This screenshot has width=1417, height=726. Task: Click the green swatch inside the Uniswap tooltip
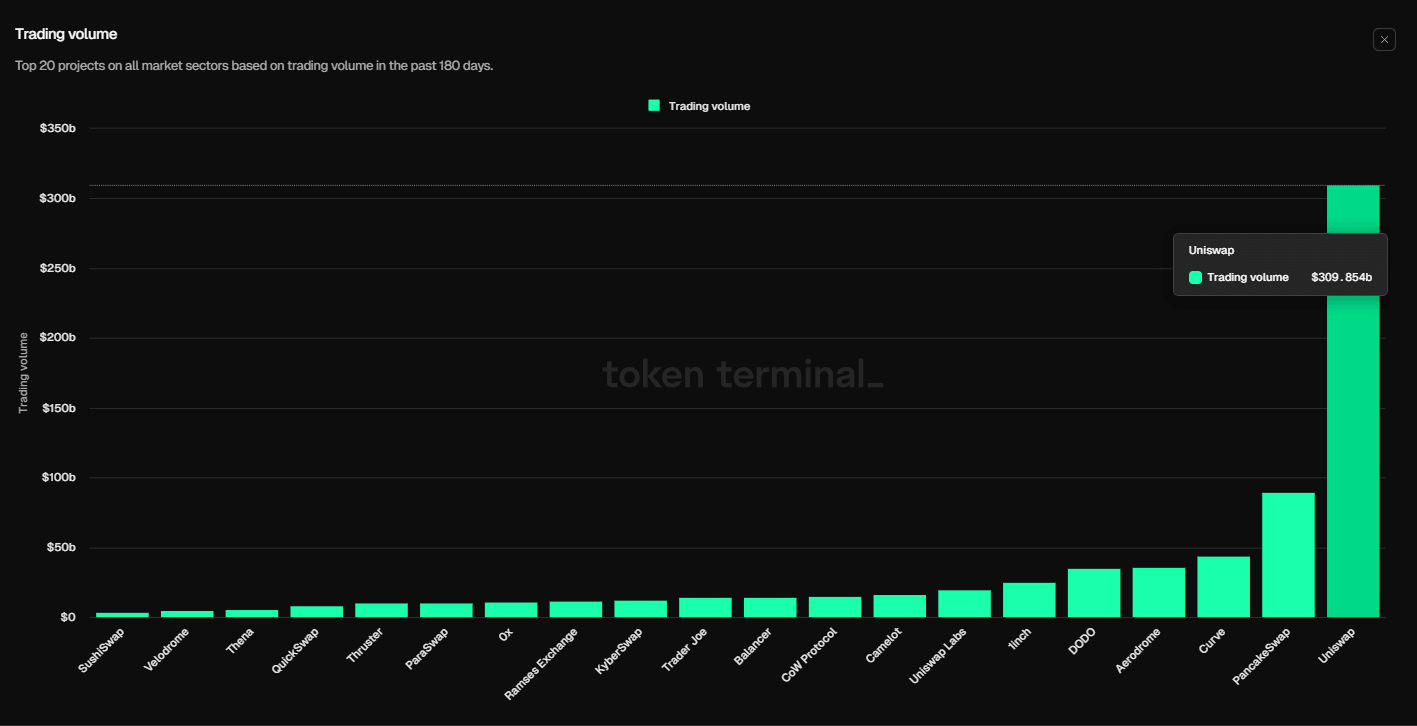pos(1195,277)
